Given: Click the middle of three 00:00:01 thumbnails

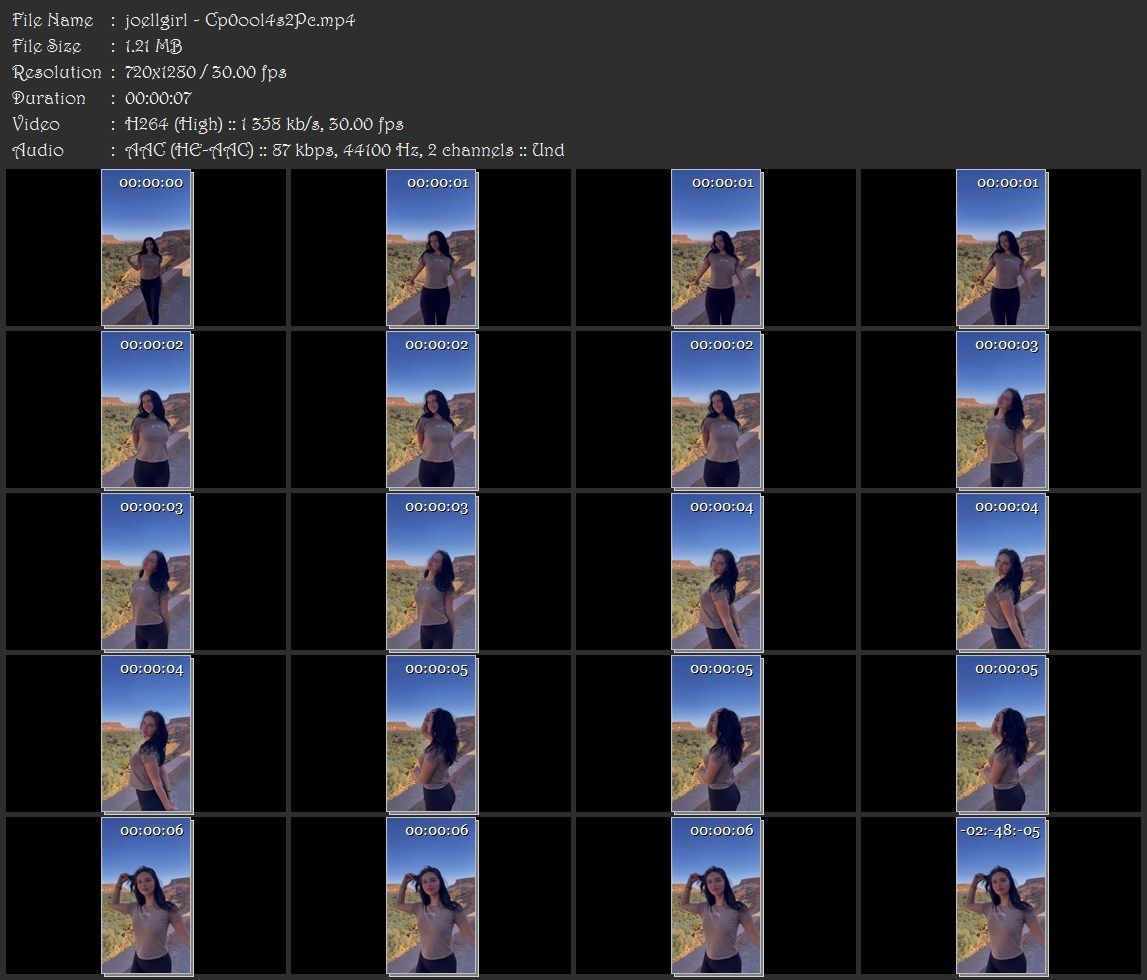Looking at the screenshot, I should (x=716, y=247).
